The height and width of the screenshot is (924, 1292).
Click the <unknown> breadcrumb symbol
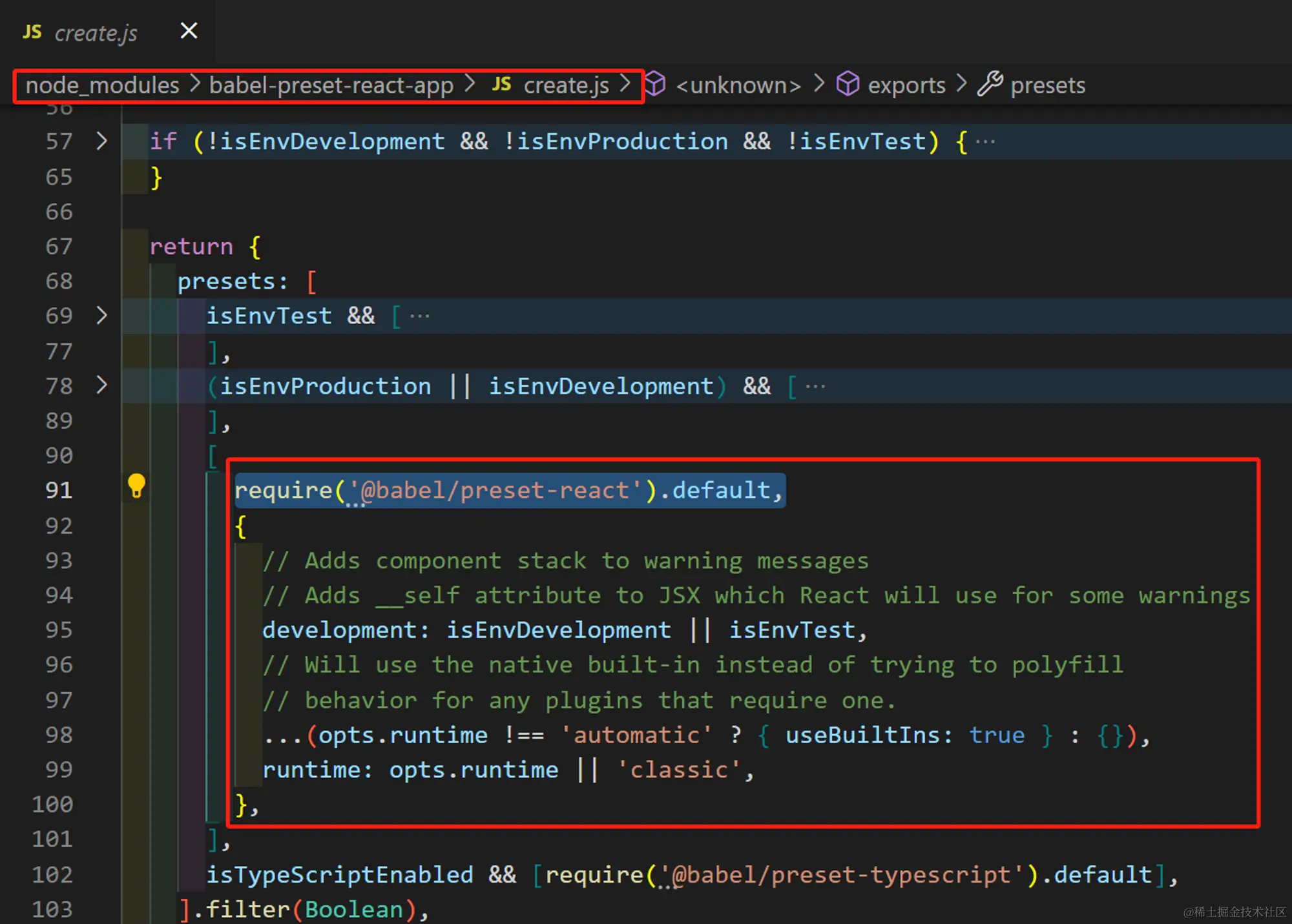(x=738, y=85)
